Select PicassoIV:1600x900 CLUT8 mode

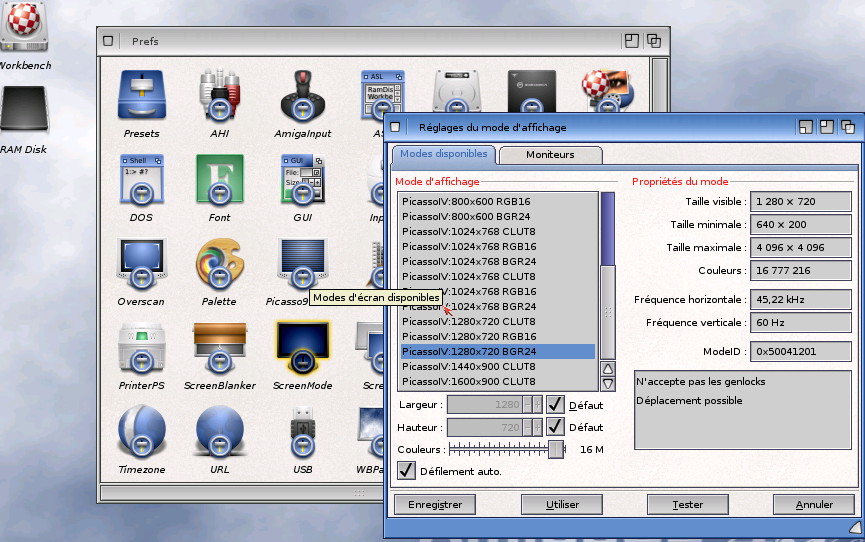tap(498, 381)
